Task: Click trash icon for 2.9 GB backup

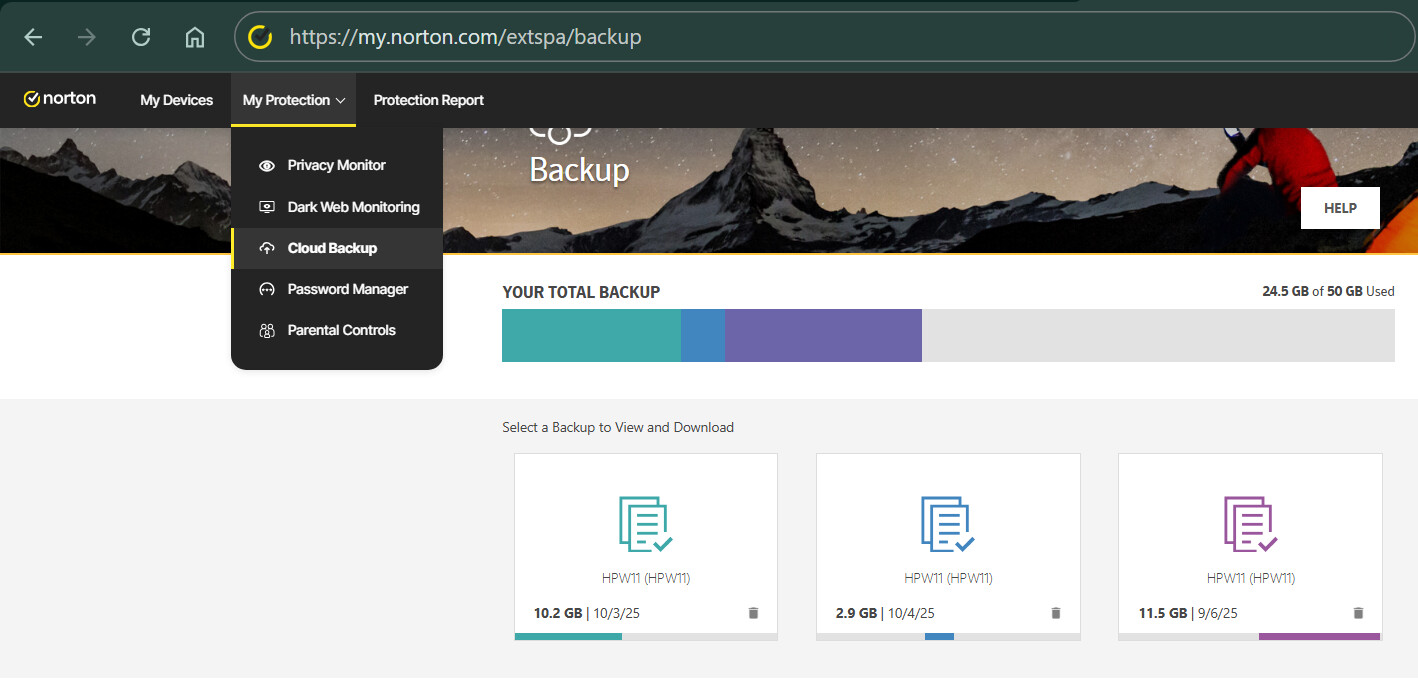Action: click(x=1055, y=613)
